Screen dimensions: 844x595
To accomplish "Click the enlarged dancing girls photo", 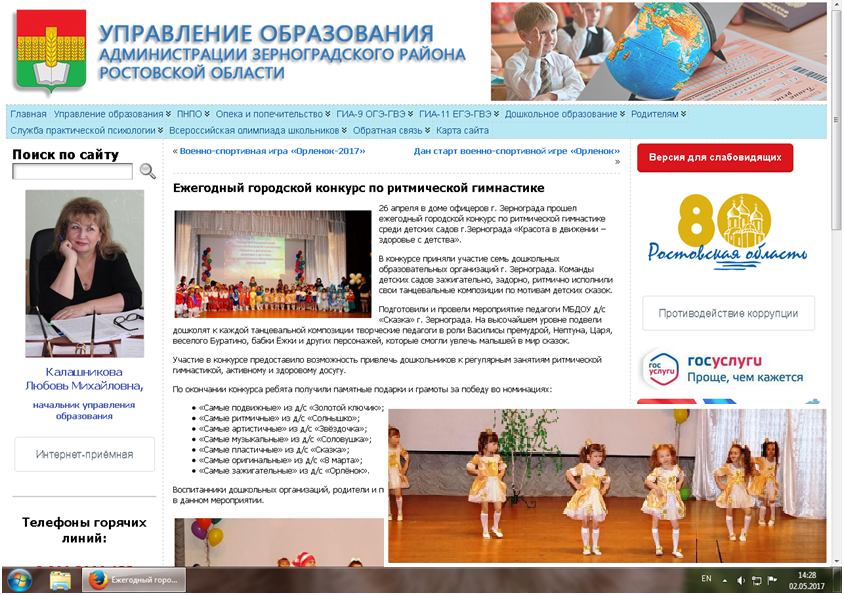I will click(607, 486).
